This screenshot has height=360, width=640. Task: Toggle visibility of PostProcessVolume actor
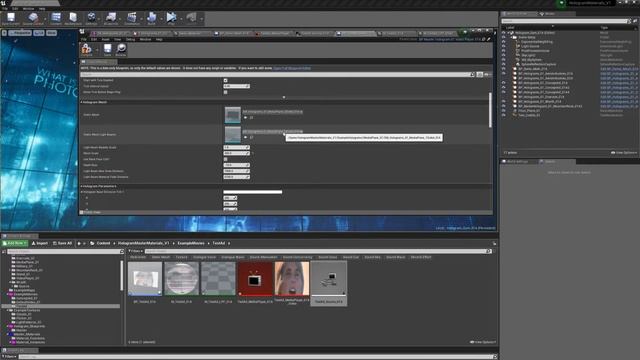click(x=504, y=51)
